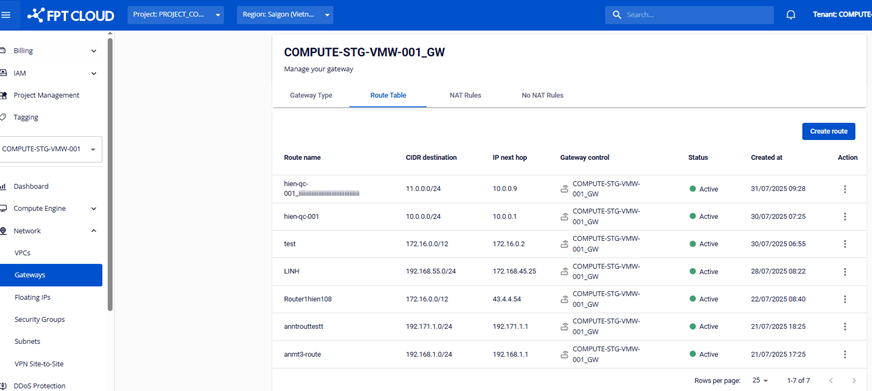Click the Project Management icon

[3, 95]
